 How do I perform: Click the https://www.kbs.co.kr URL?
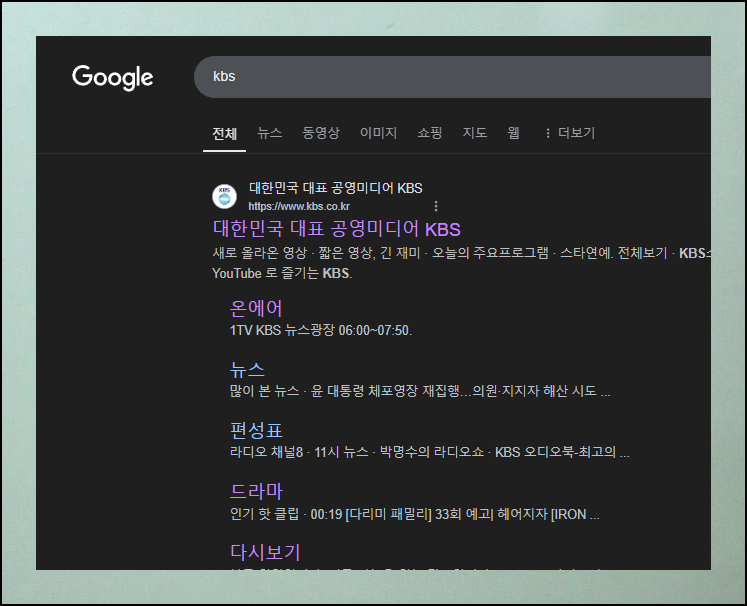tap(299, 206)
